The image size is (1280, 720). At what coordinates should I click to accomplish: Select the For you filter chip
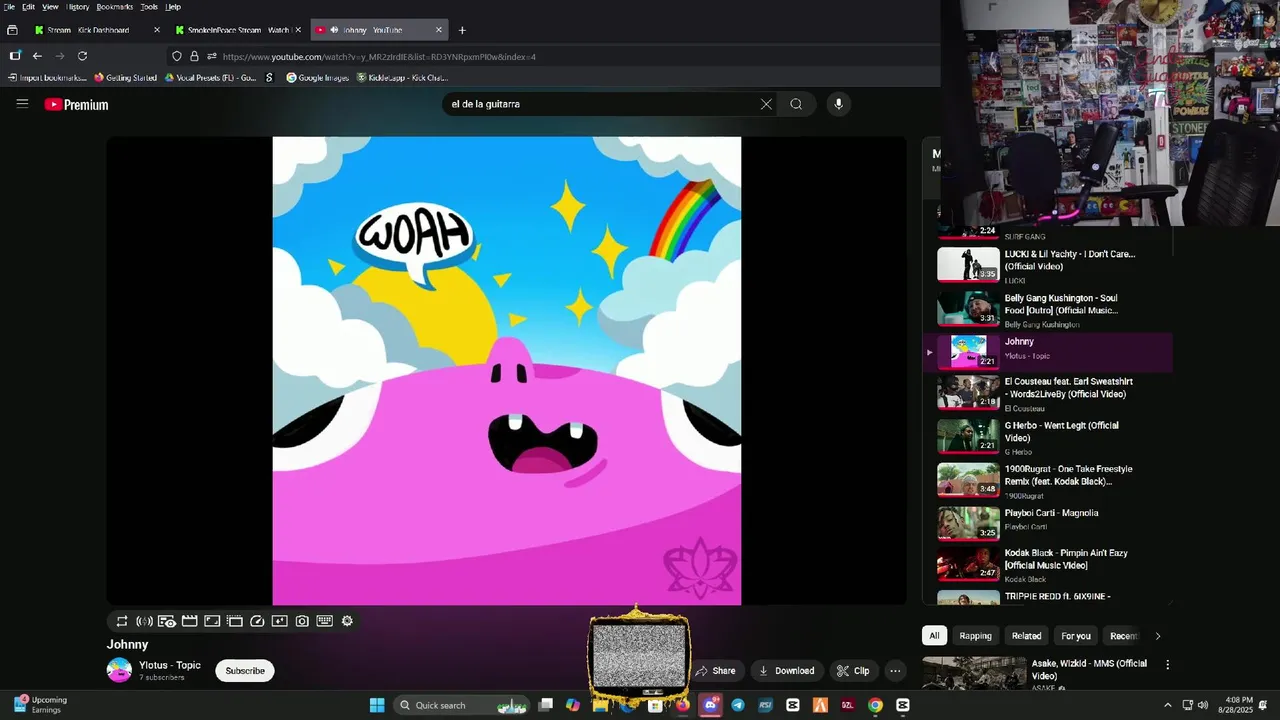(x=1076, y=636)
